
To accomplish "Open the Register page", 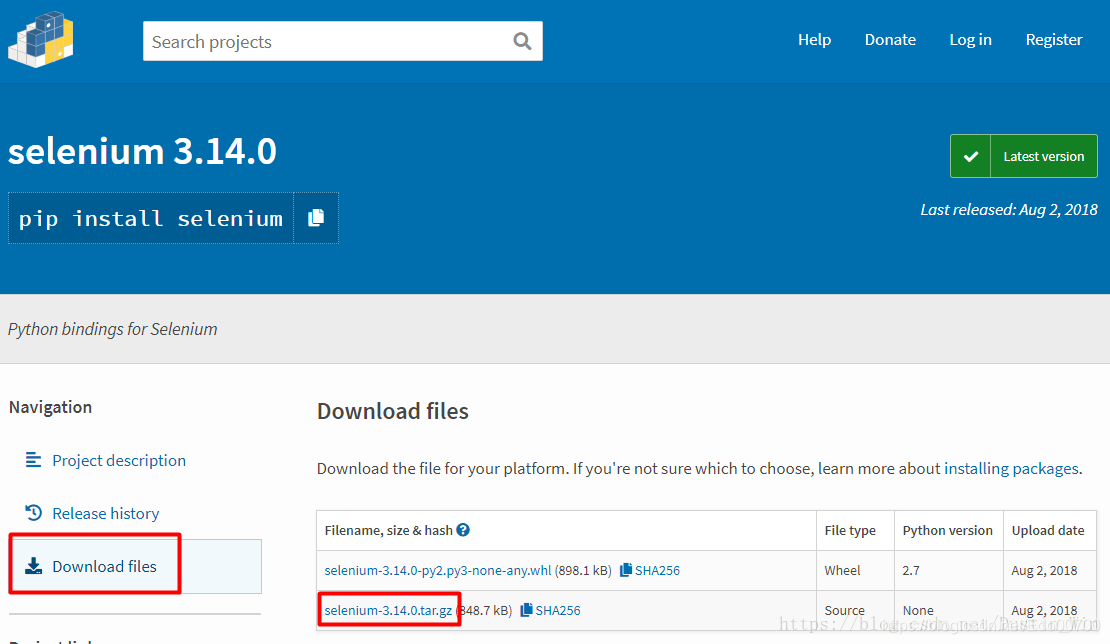I will coord(1054,40).
